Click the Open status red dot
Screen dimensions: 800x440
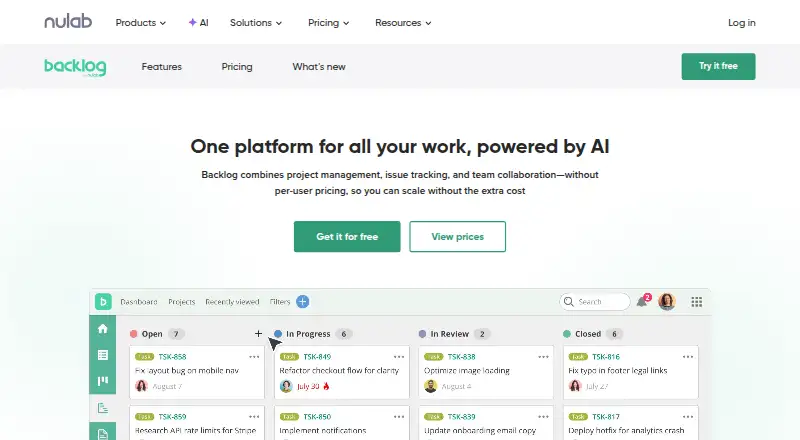(x=134, y=334)
